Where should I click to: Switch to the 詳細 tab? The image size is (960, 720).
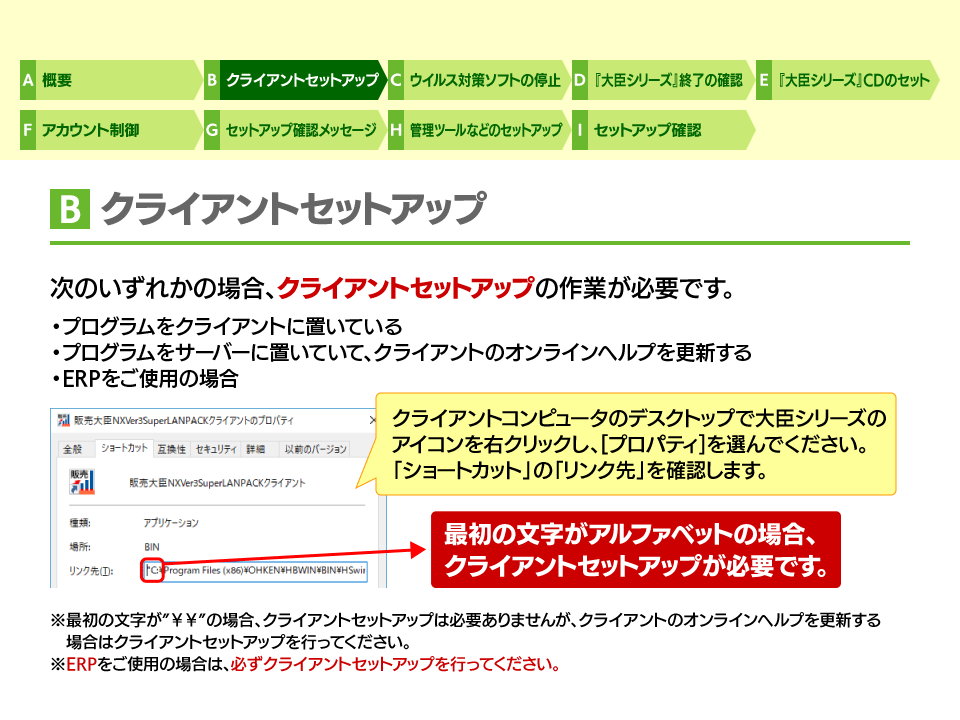pos(255,449)
